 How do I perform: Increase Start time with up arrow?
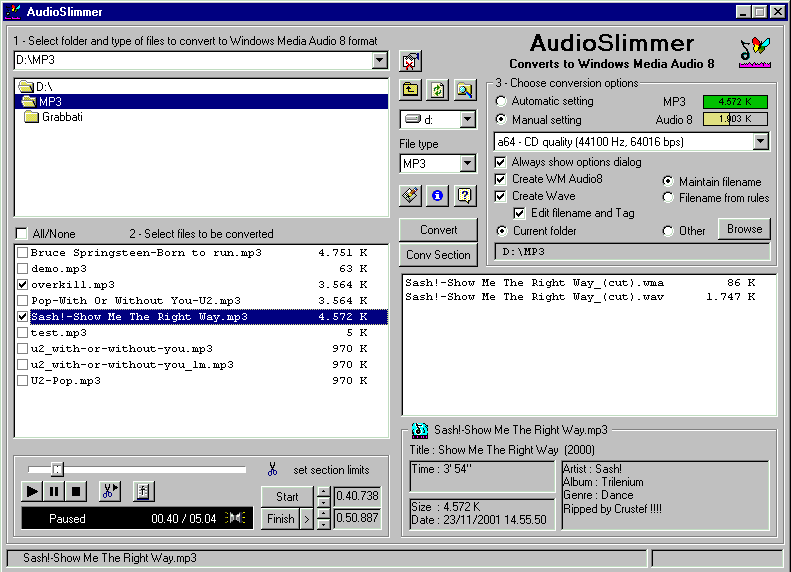click(323, 491)
